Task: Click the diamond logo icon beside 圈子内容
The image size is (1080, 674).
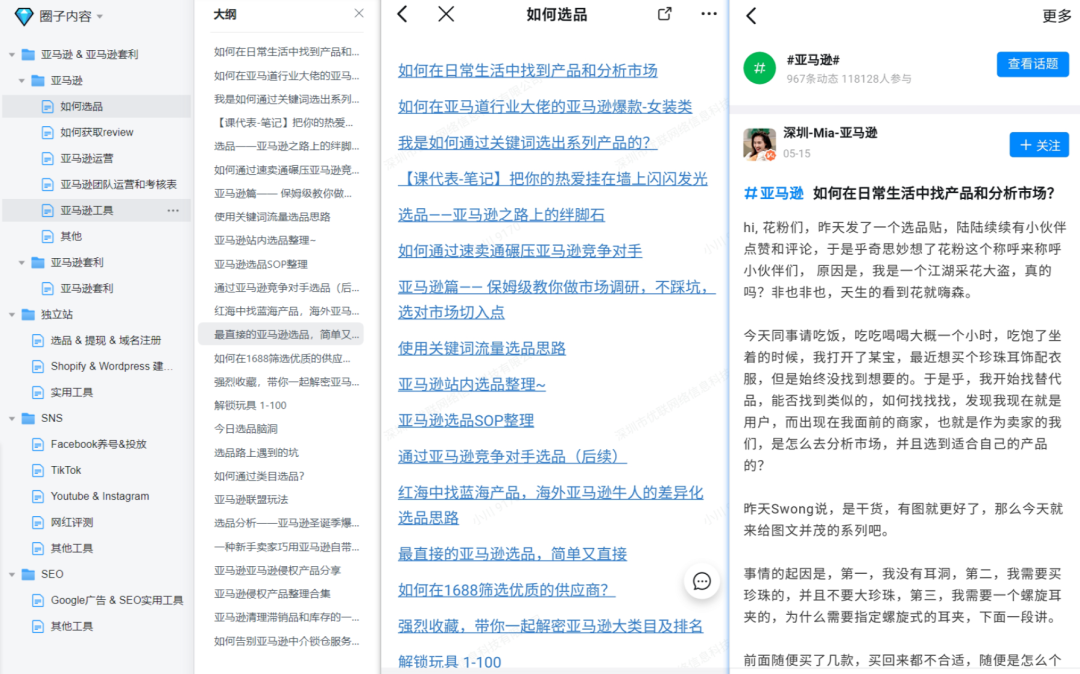Action: point(24,16)
